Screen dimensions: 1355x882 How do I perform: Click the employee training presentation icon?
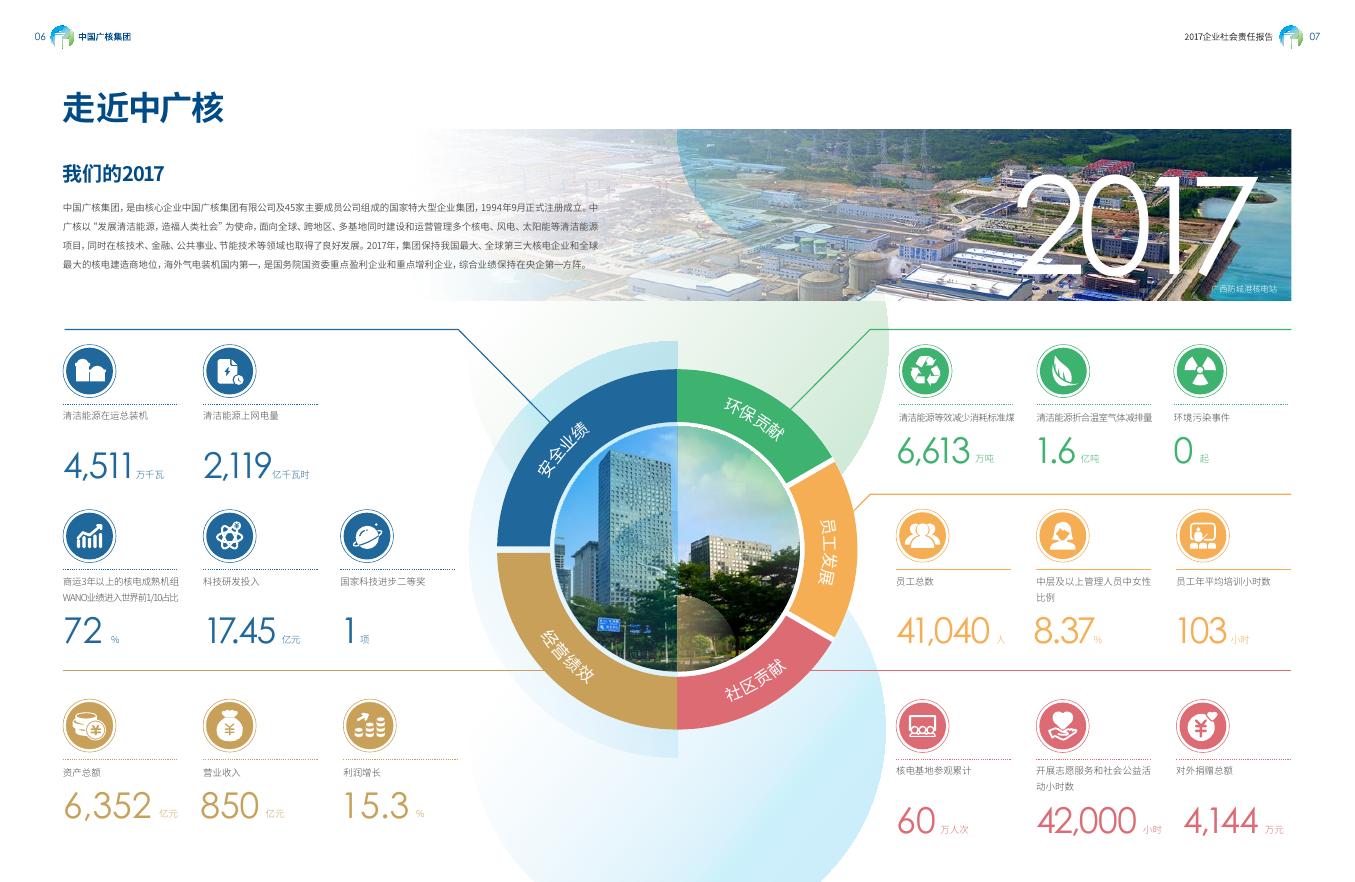[1201, 536]
